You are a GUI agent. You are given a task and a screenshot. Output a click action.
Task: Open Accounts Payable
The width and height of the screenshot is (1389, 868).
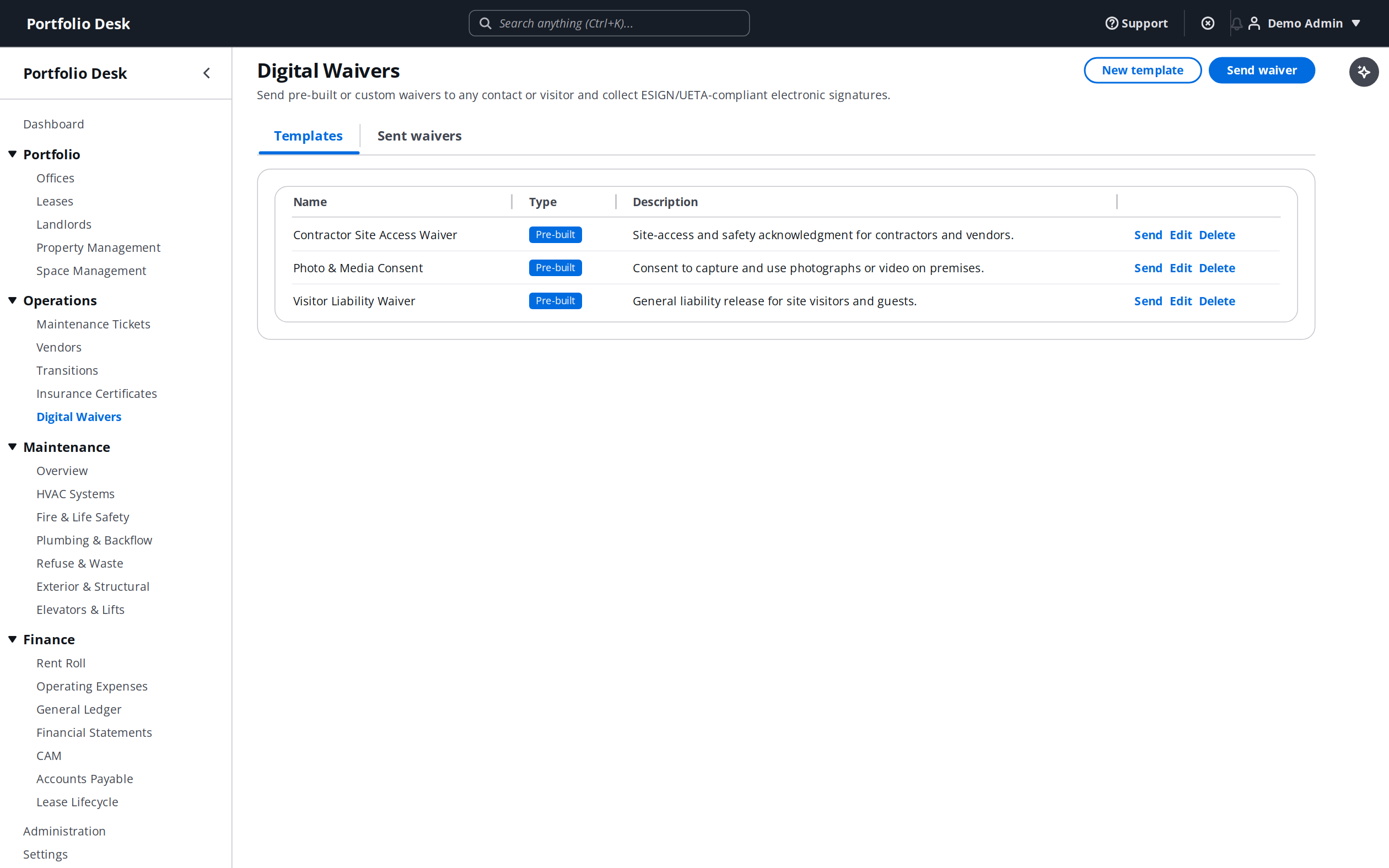click(84, 779)
